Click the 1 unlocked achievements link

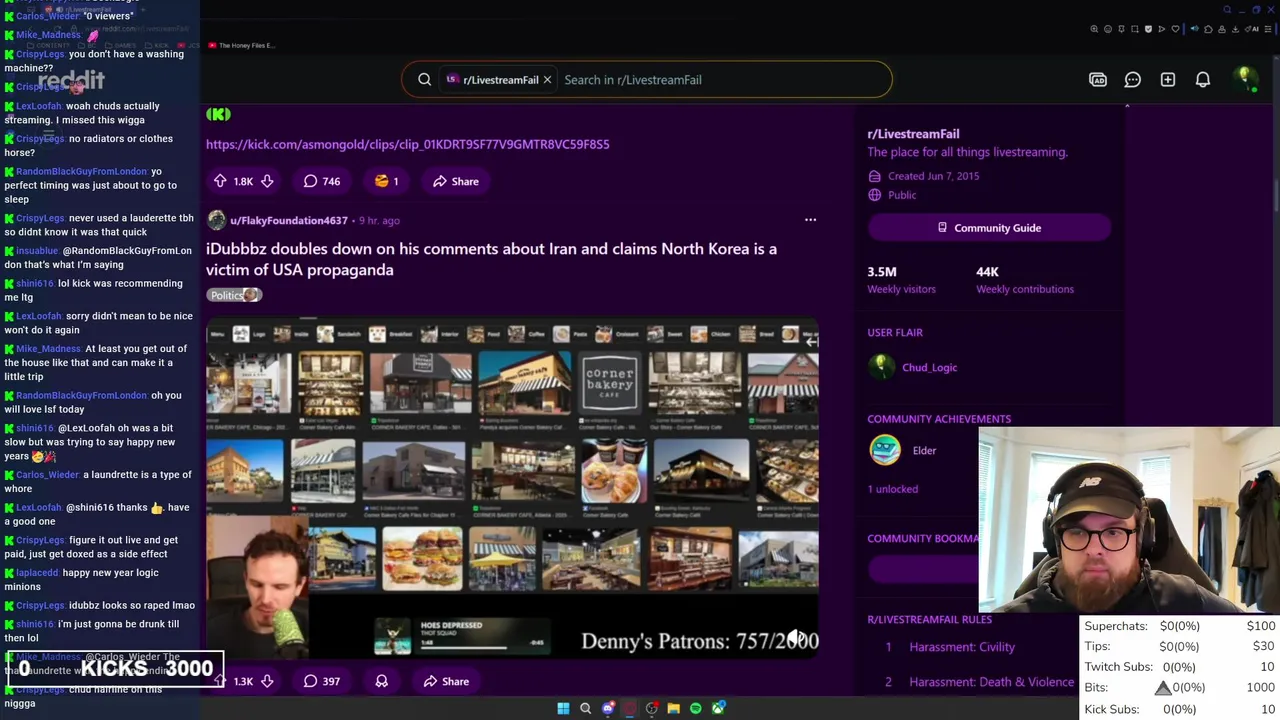[x=892, y=489]
